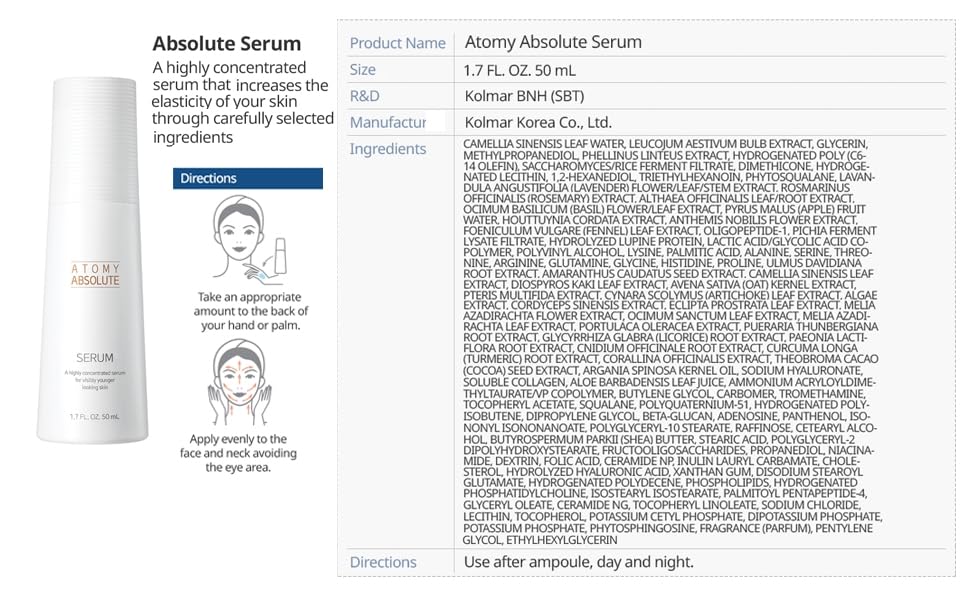Image resolution: width=962 pixels, height=589 pixels.
Task: Click the 'Ingredients' row label
Action: (x=388, y=149)
